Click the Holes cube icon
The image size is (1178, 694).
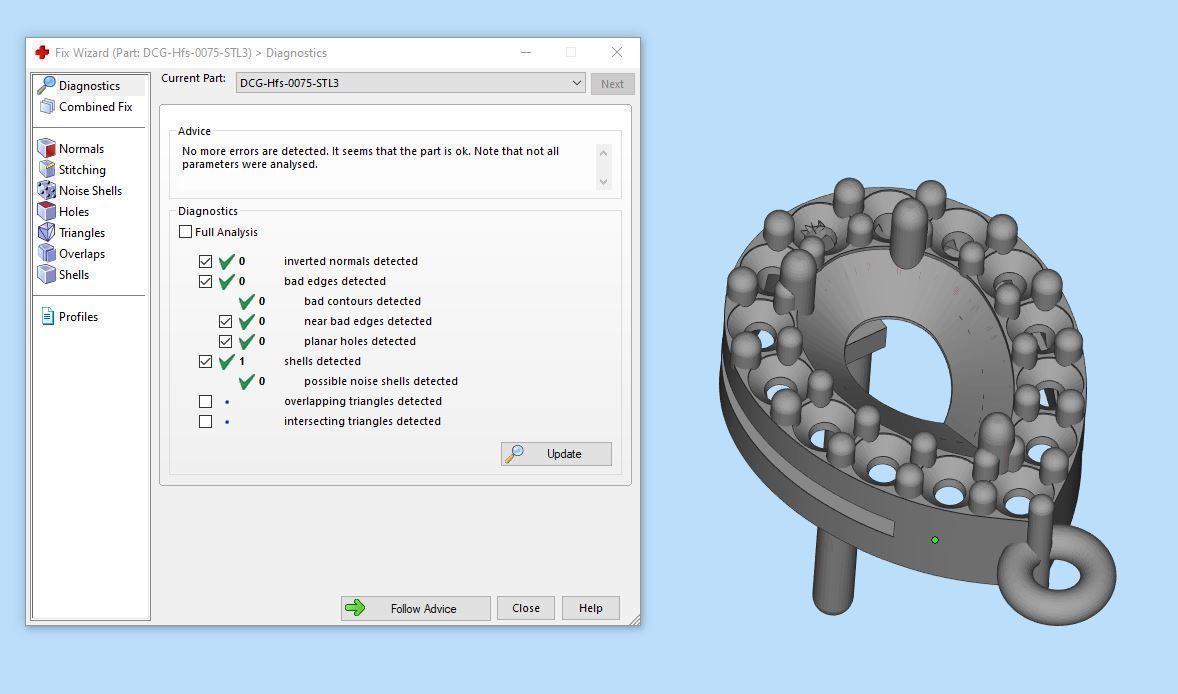(x=47, y=211)
